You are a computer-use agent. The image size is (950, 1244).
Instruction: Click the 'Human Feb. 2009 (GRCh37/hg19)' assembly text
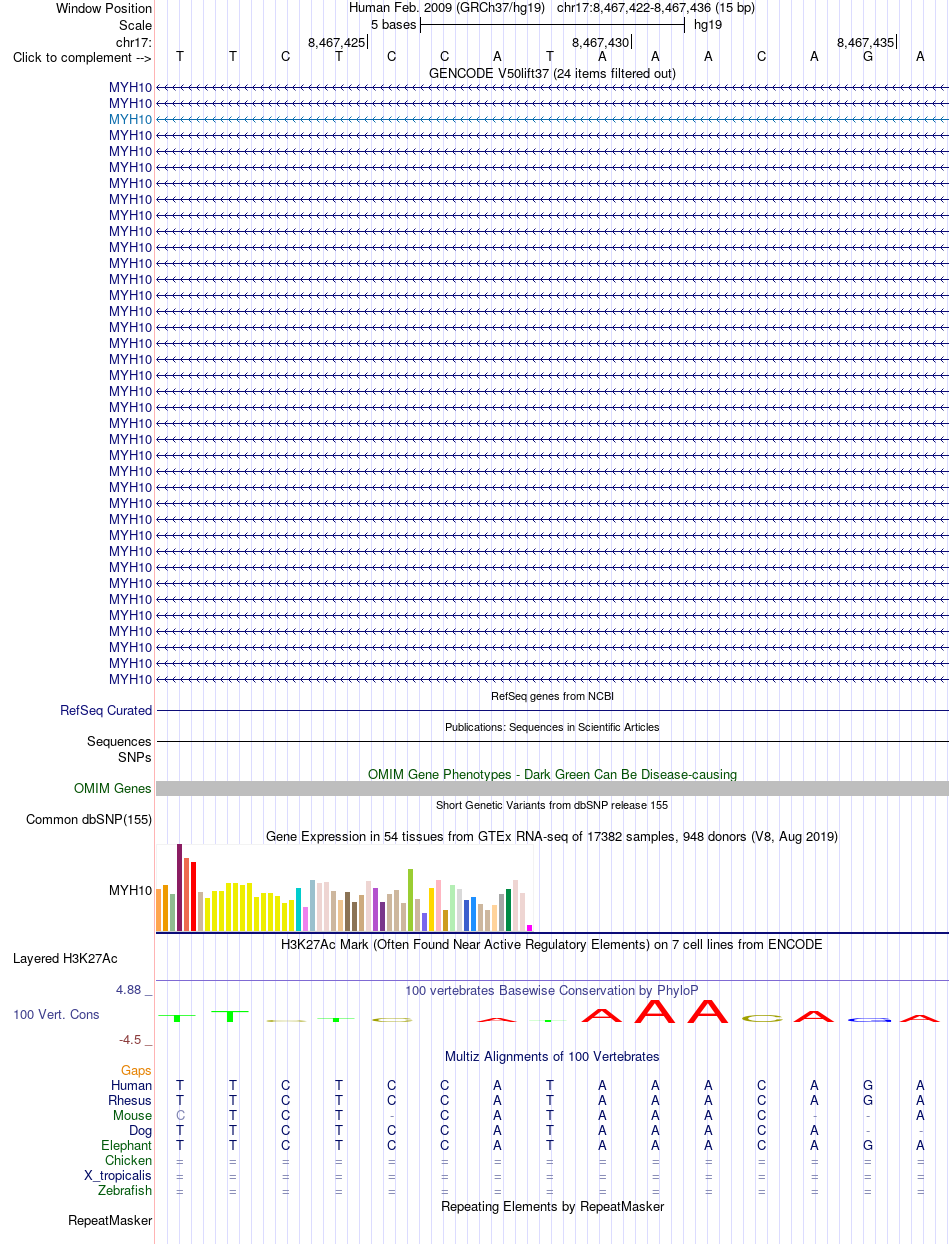[447, 8]
